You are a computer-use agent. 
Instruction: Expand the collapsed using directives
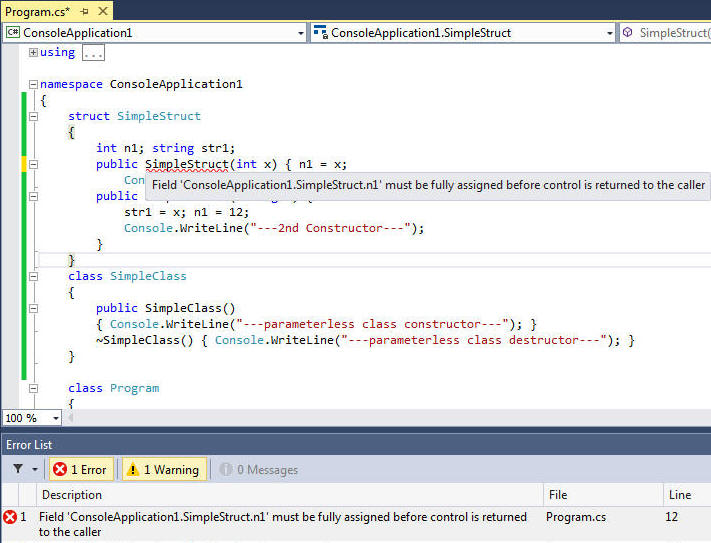coord(33,52)
